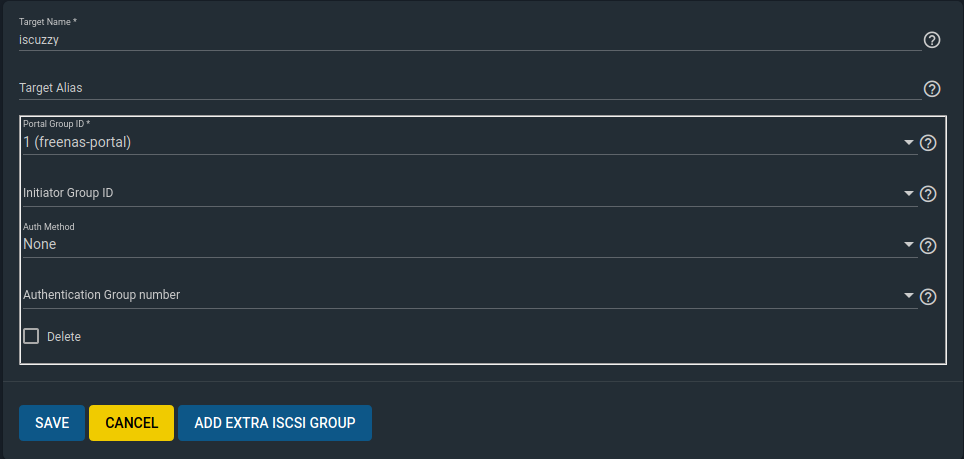The height and width of the screenshot is (459, 964).
Task: Show help tooltip for Target Alias
Action: click(932, 89)
